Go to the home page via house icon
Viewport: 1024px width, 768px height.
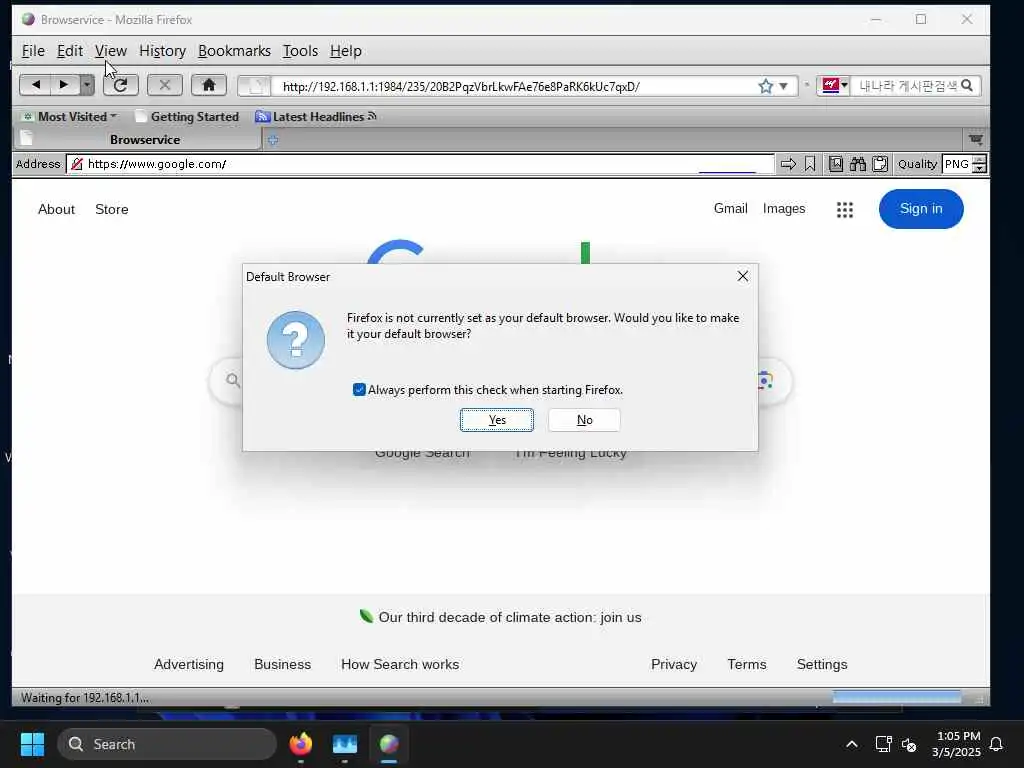click(x=209, y=85)
